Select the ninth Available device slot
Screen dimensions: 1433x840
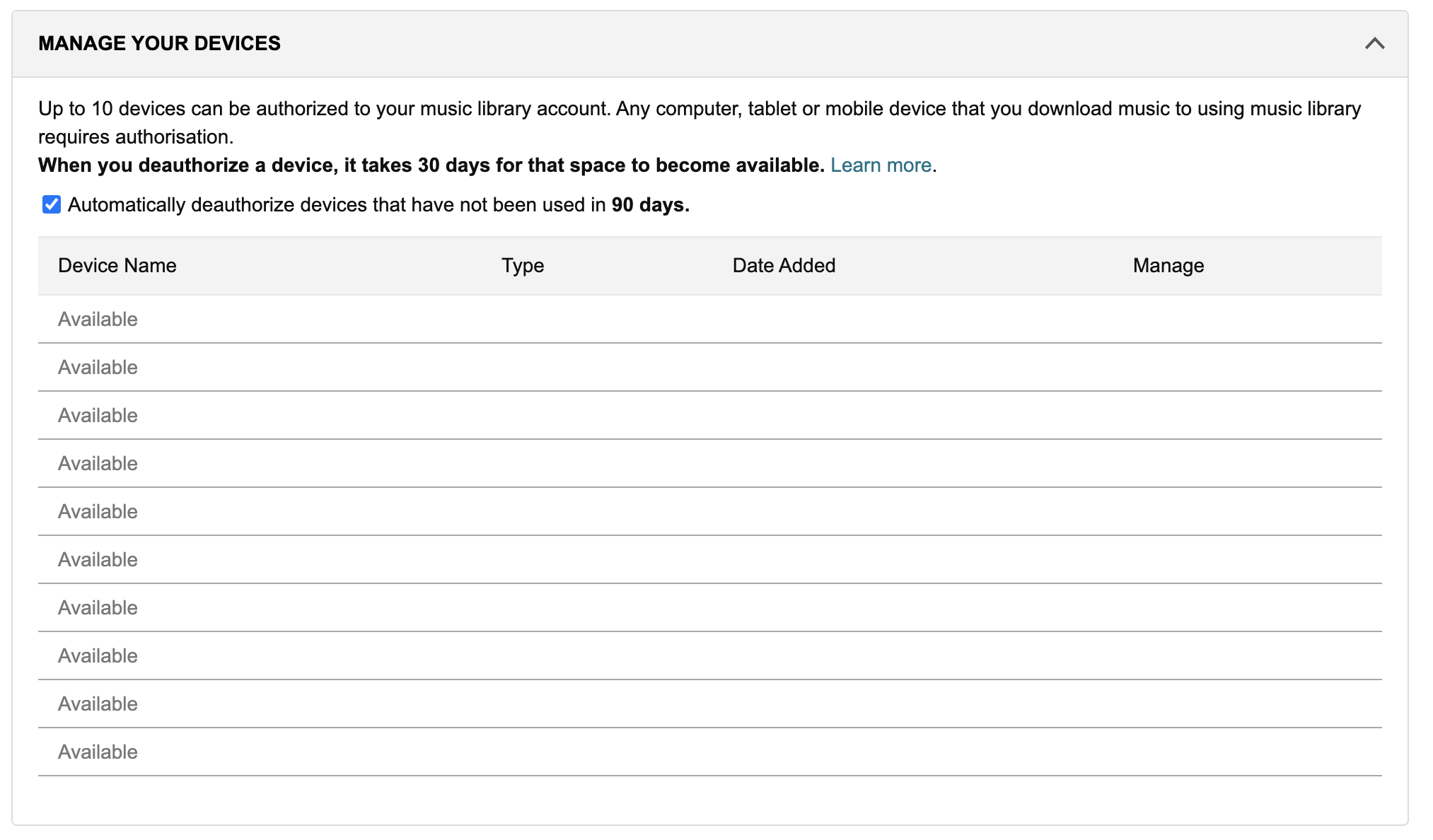point(98,704)
